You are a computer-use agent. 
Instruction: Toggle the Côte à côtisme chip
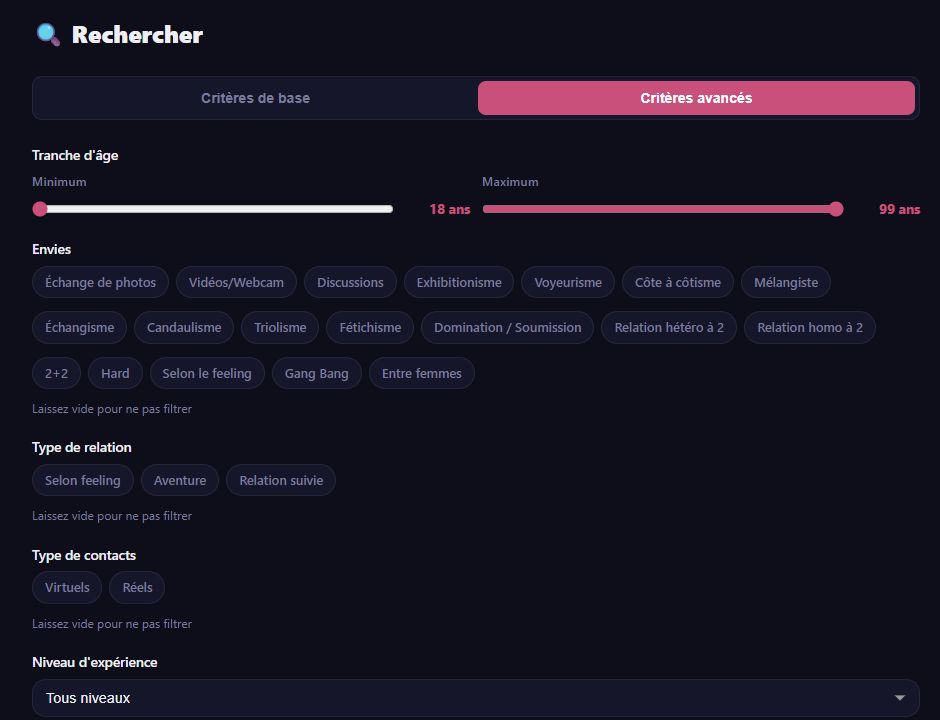[677, 282]
